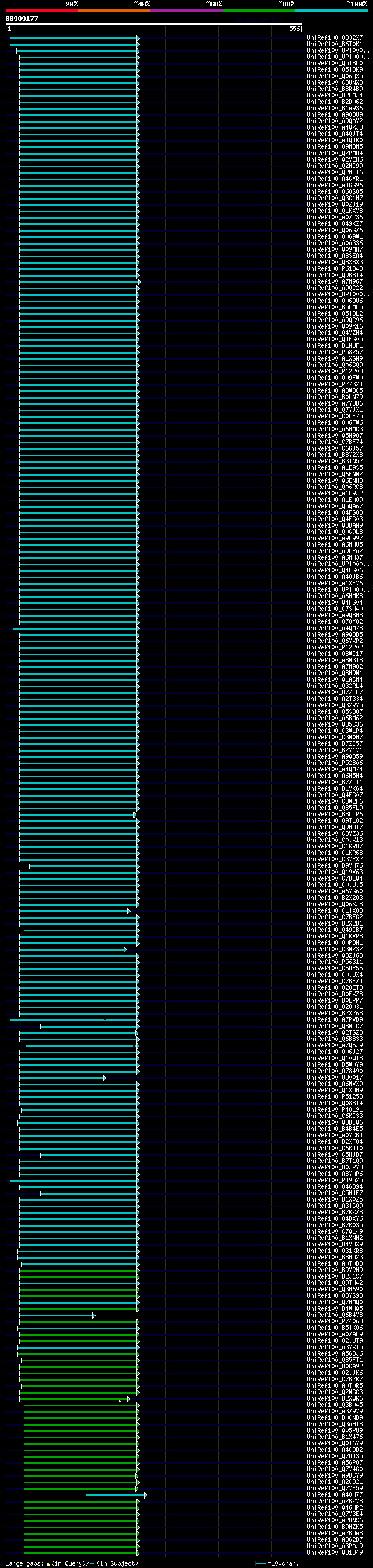Click the purple ~60% identity legend bar
Viewport: 373px width, 1568px height.
pyautogui.click(x=186, y=11)
